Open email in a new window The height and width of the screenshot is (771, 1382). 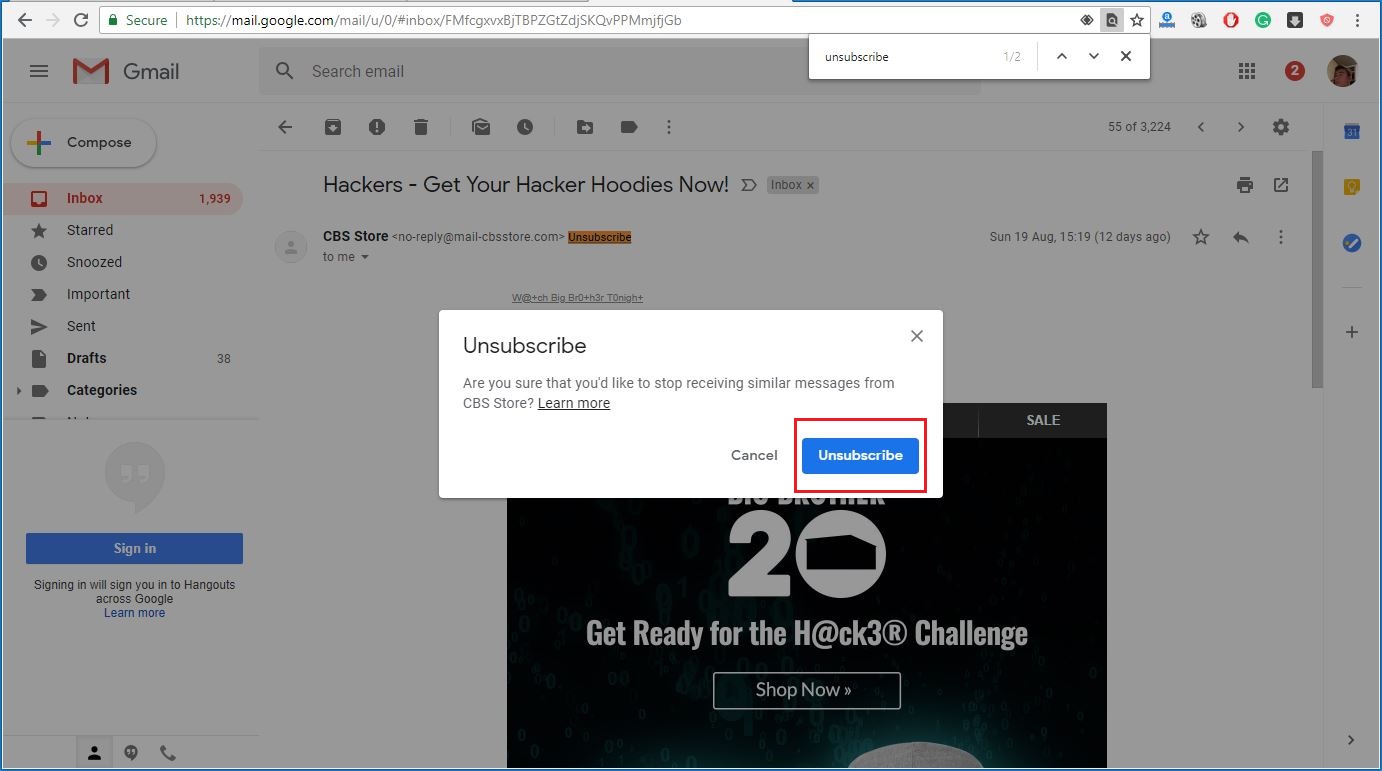1281,185
